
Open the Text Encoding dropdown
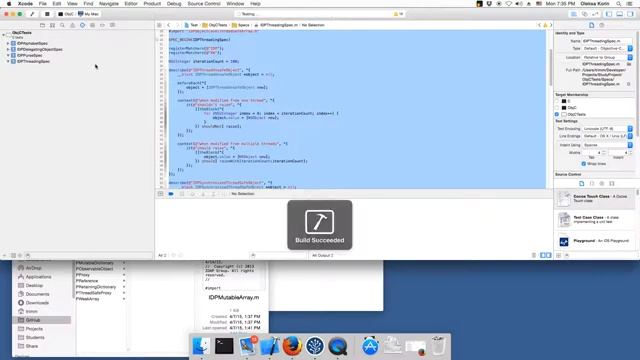(607, 129)
